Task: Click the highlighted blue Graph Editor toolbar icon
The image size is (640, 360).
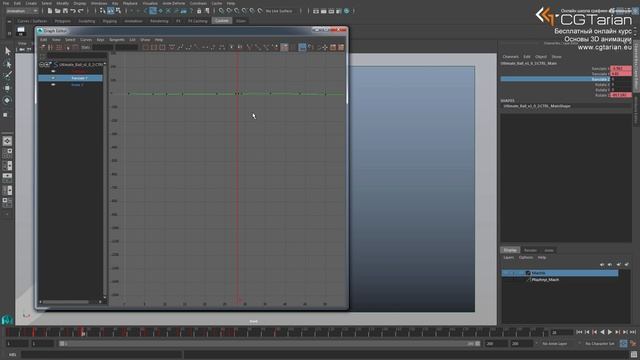Action: tap(302, 47)
